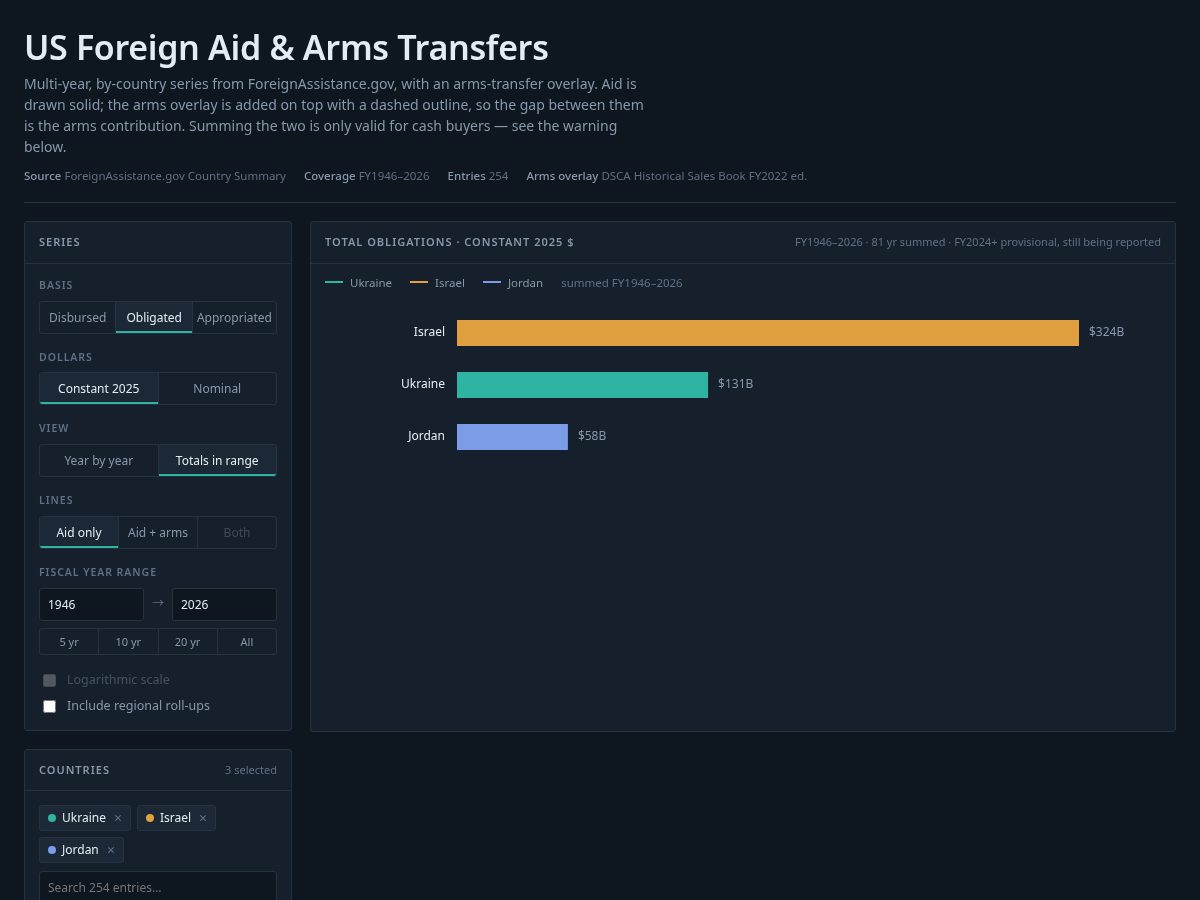Toggle the Logarithmic scale checkbox
This screenshot has width=1200, height=900.
pos(49,680)
